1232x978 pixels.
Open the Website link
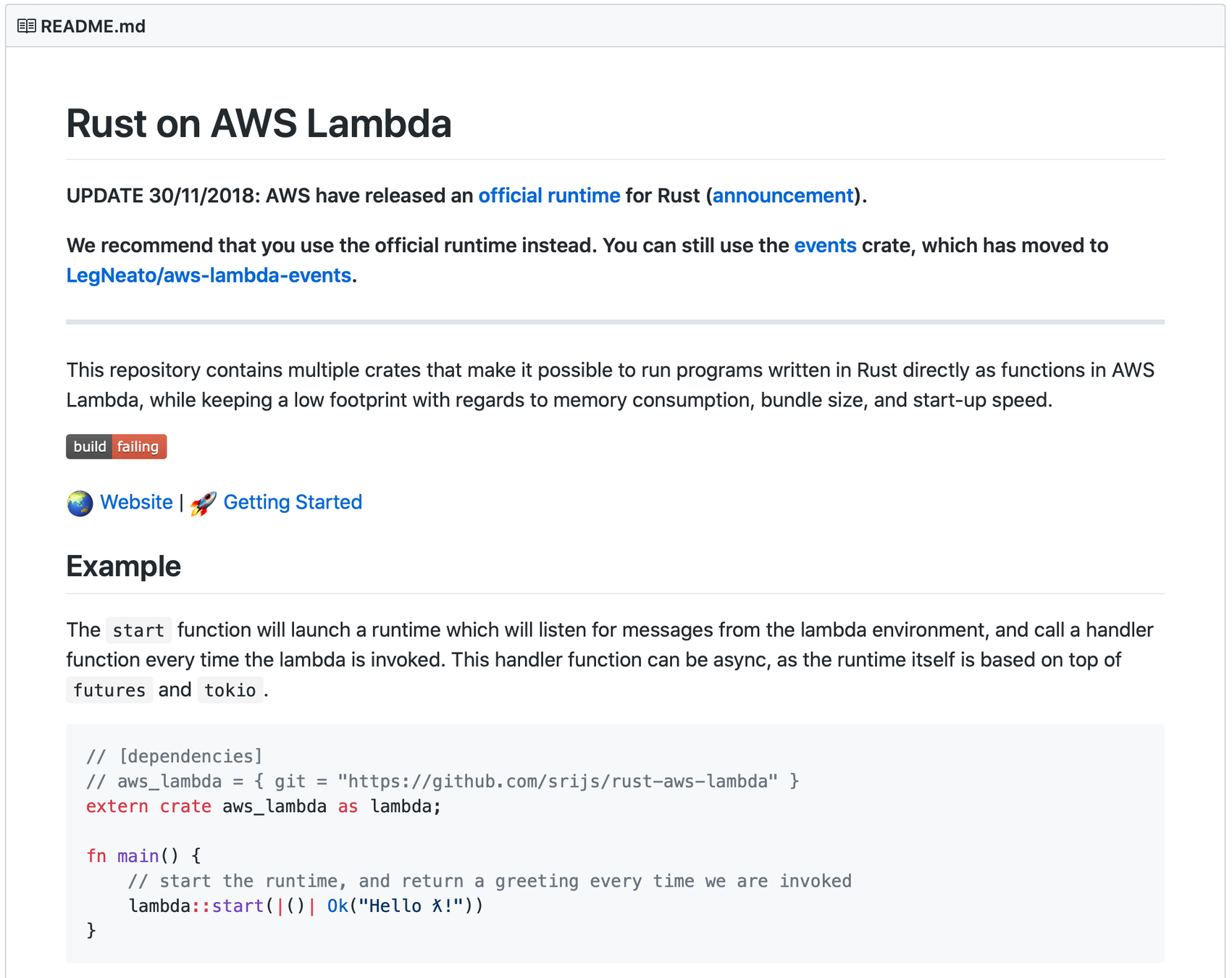pos(136,502)
